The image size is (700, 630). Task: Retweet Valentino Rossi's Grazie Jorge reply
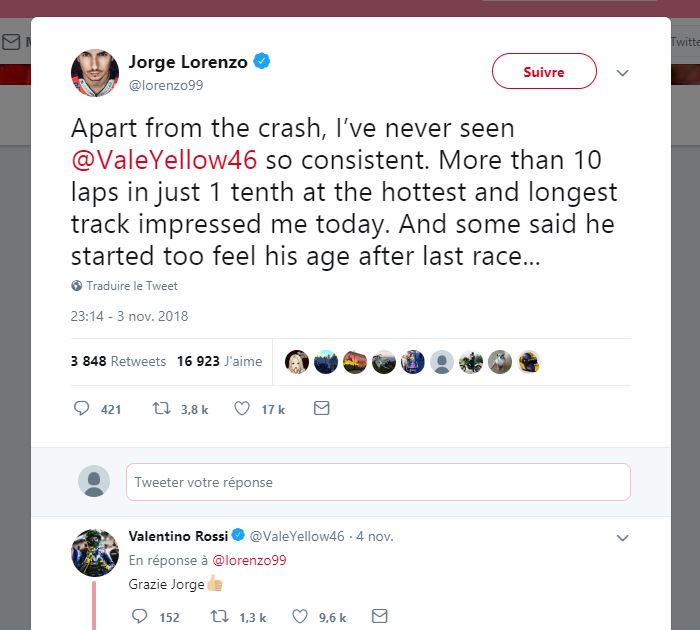220,617
